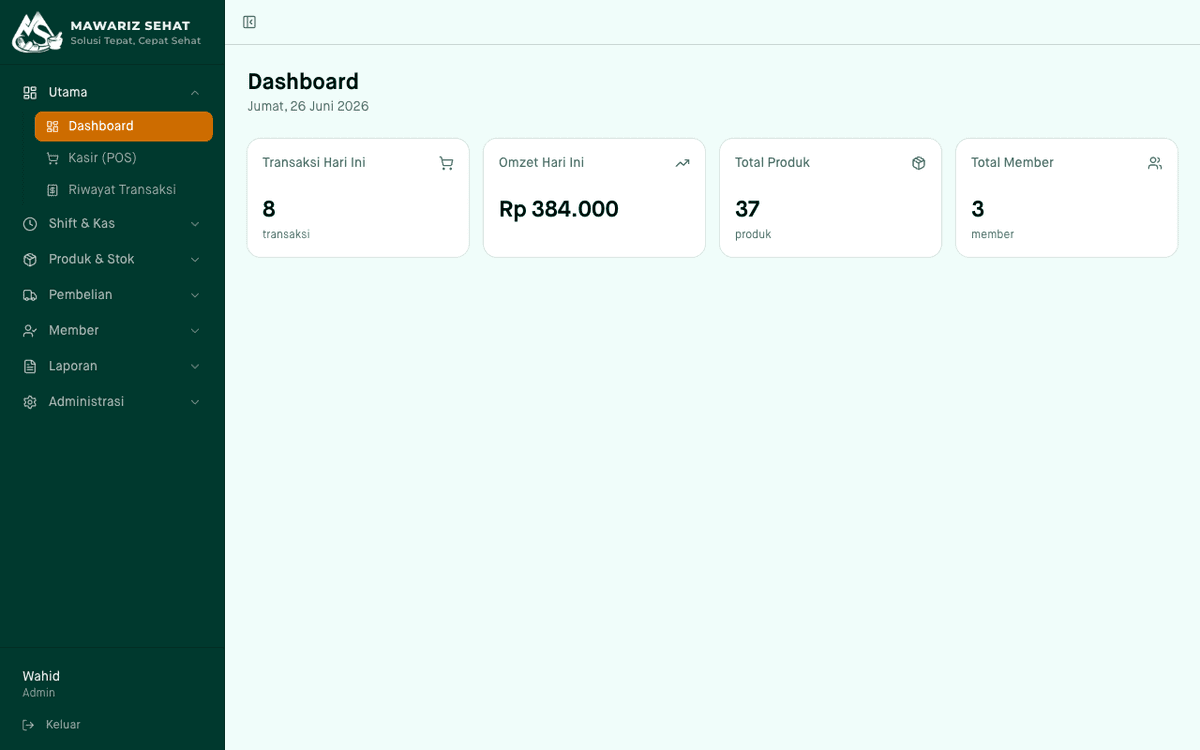Click the Shift & Kas clock icon
This screenshot has height=750, width=1200.
pos(30,224)
